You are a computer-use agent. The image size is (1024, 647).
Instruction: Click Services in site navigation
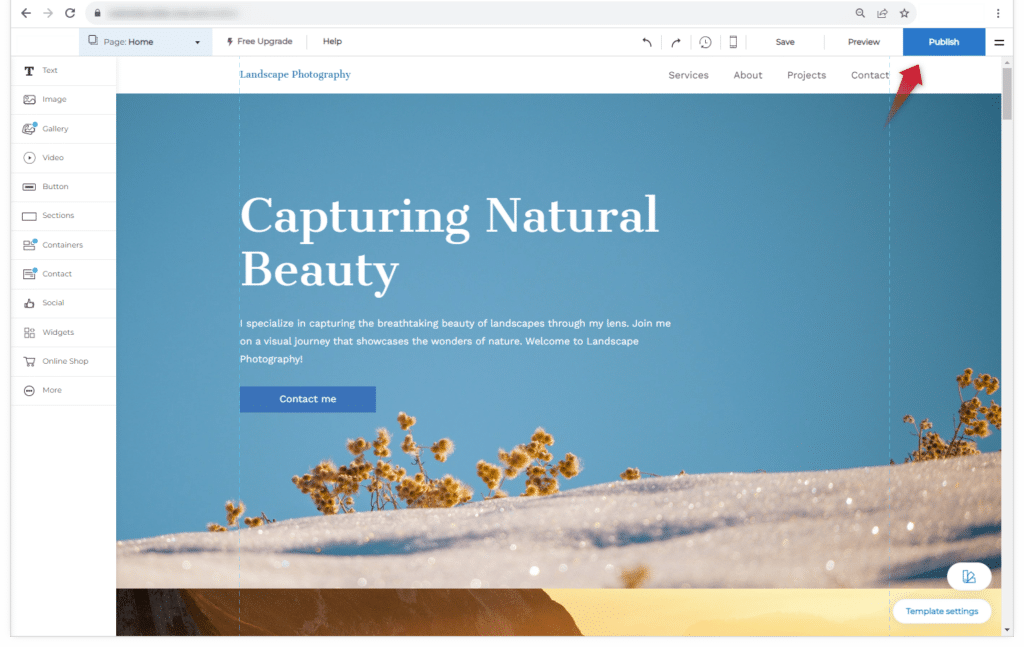point(688,75)
